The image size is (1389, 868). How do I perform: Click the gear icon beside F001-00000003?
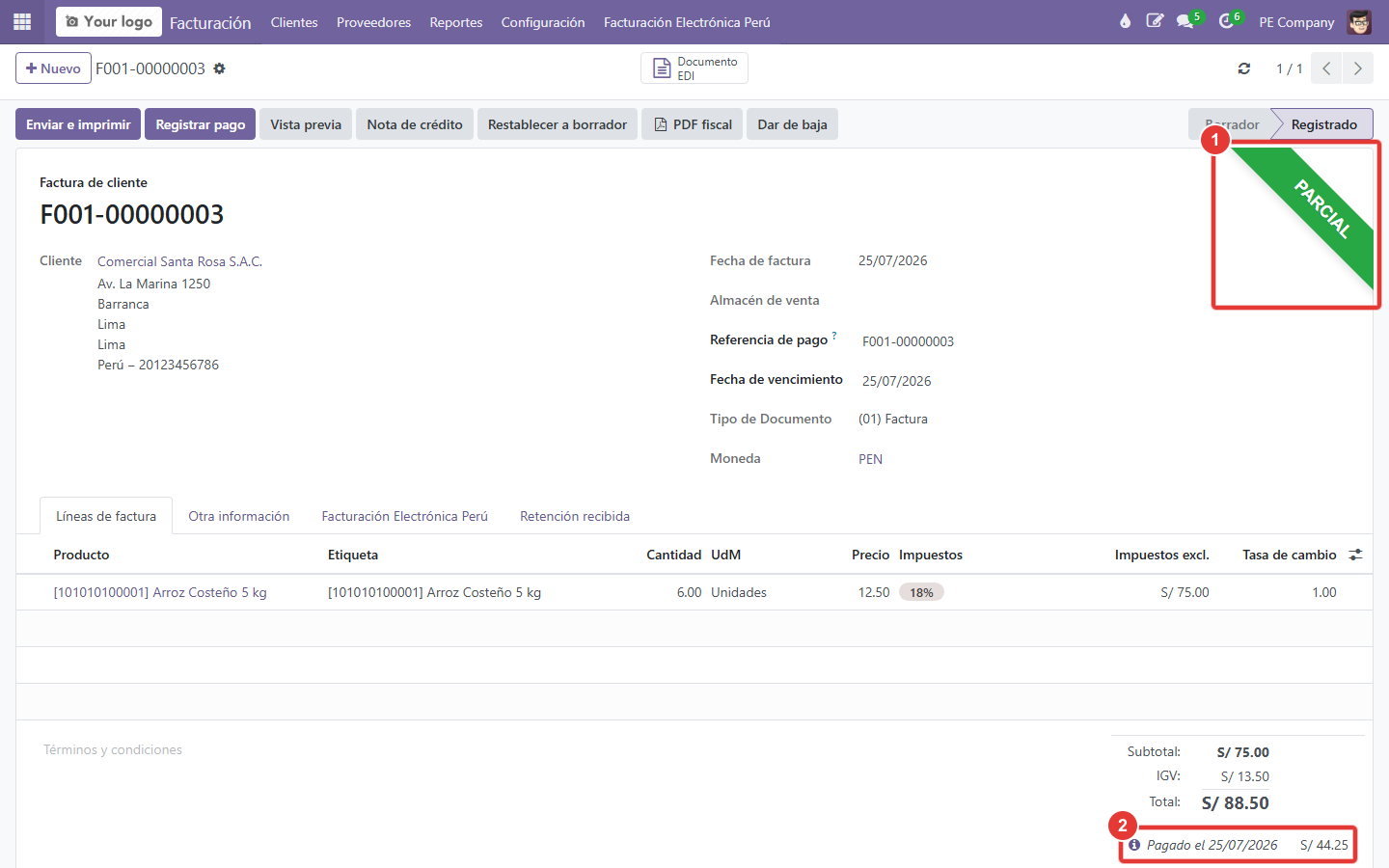point(219,68)
